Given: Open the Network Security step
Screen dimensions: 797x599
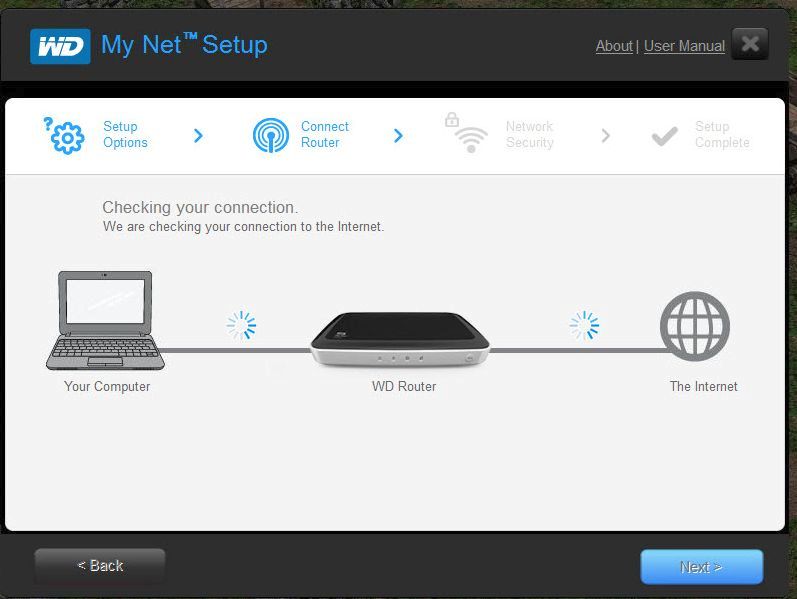Looking at the screenshot, I should [x=530, y=134].
